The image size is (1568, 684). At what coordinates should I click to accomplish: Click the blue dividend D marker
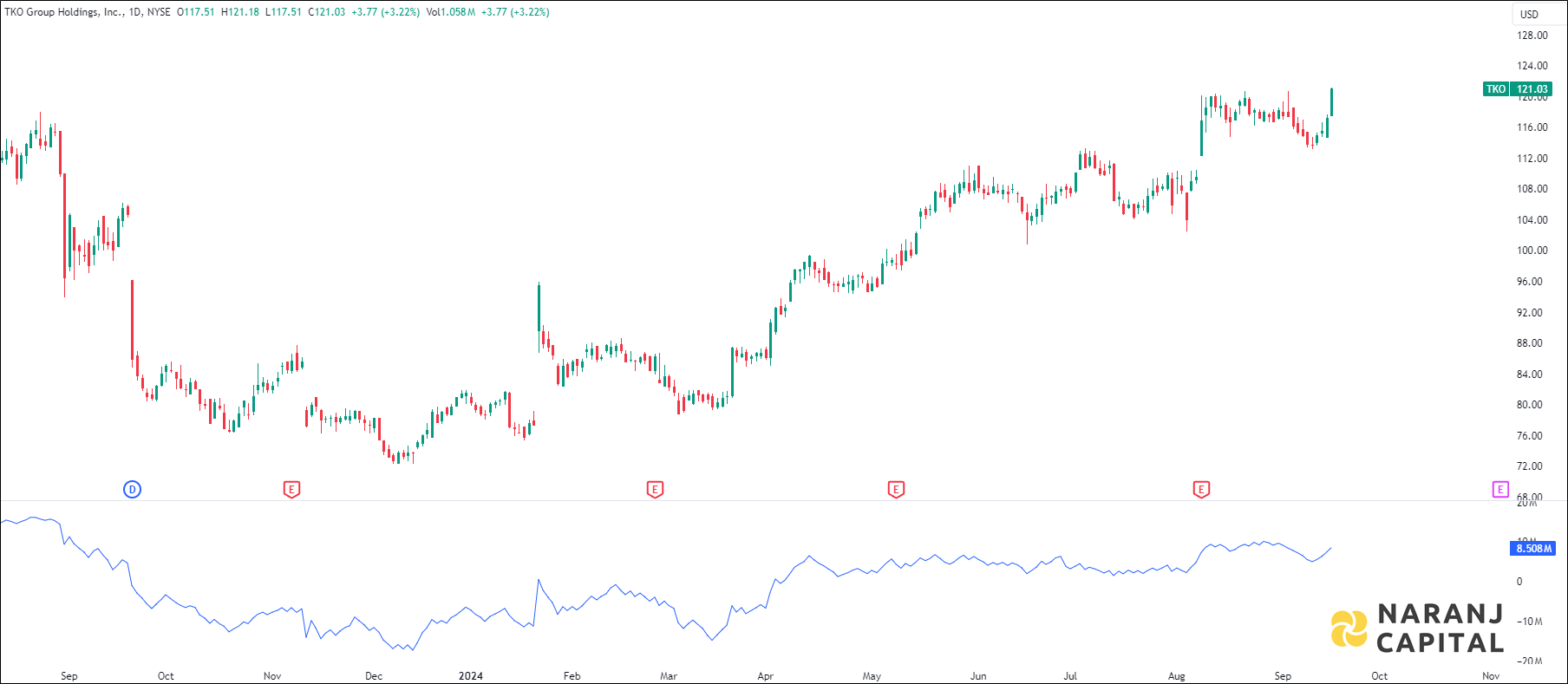[x=132, y=490]
